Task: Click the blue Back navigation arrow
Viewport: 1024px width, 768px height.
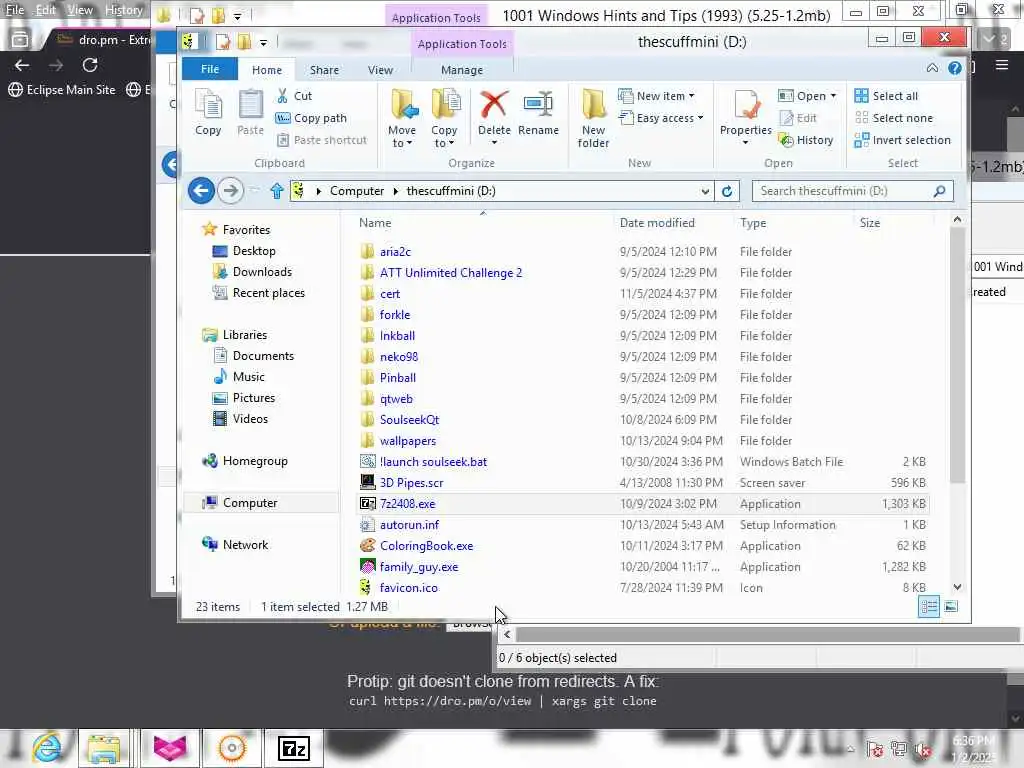Action: tap(201, 191)
